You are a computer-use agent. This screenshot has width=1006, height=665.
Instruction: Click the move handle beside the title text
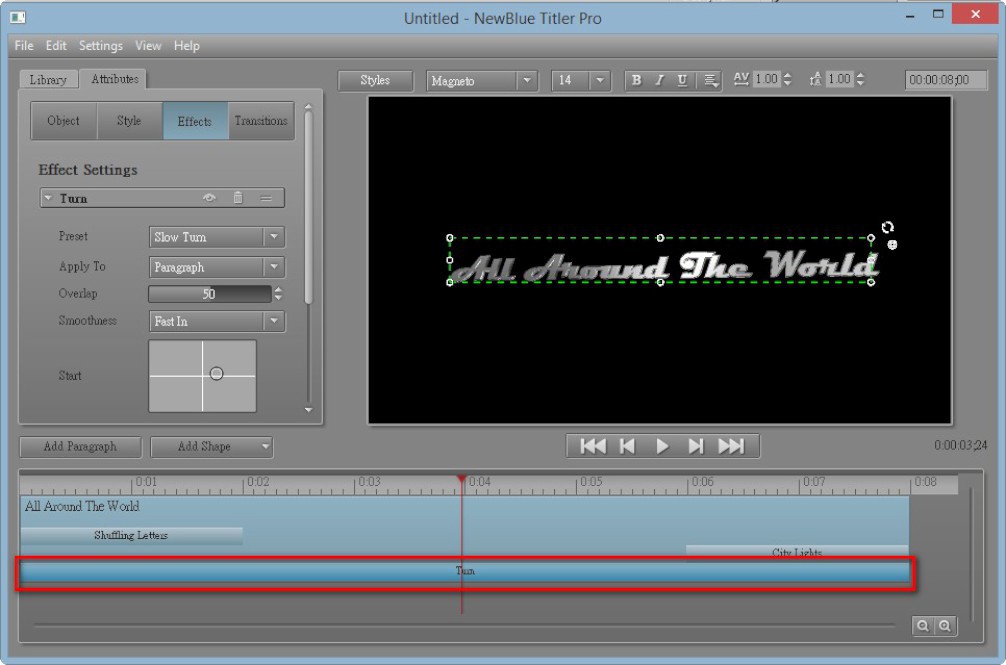tap(892, 244)
